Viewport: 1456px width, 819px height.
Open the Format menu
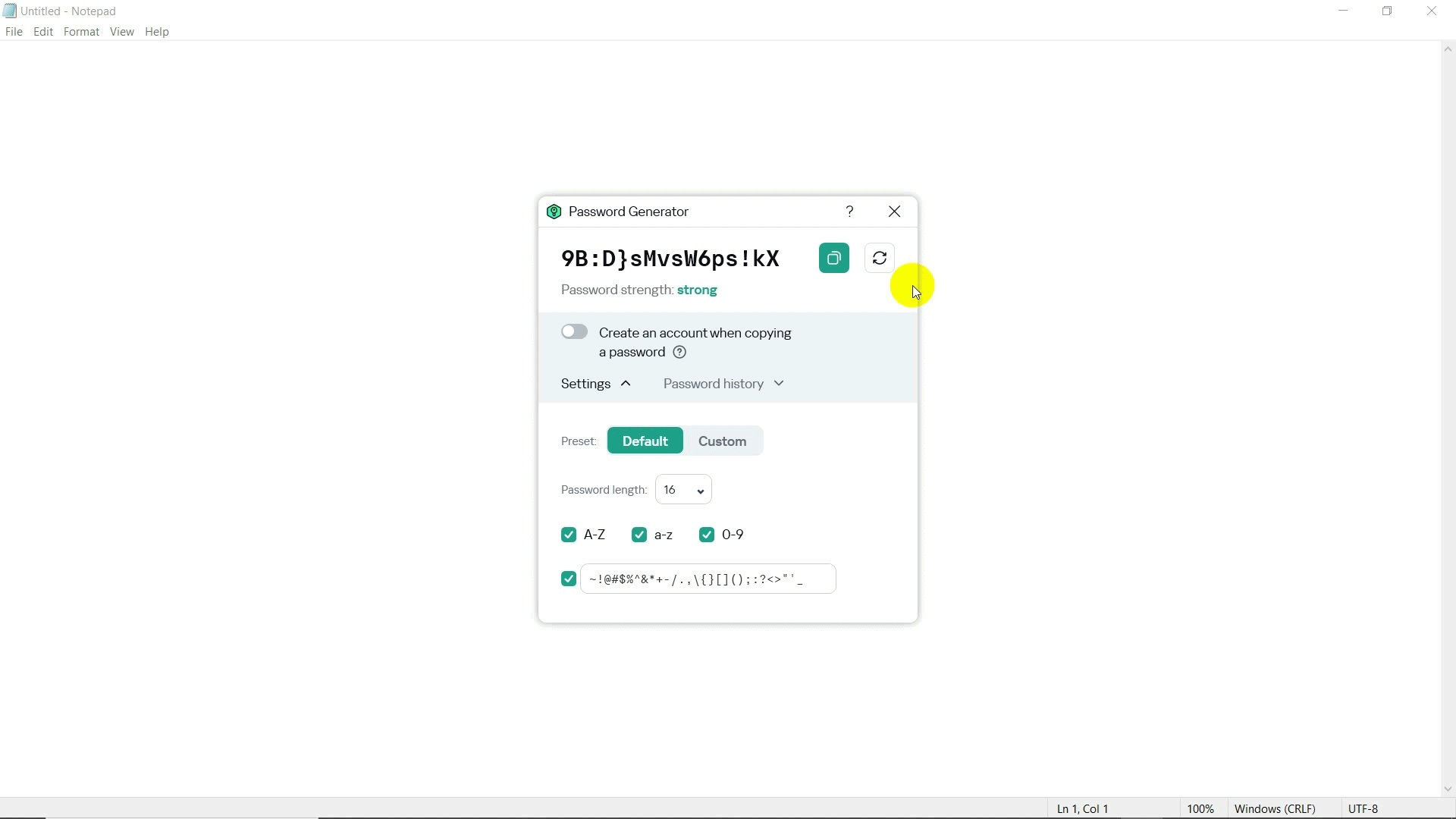(x=81, y=32)
